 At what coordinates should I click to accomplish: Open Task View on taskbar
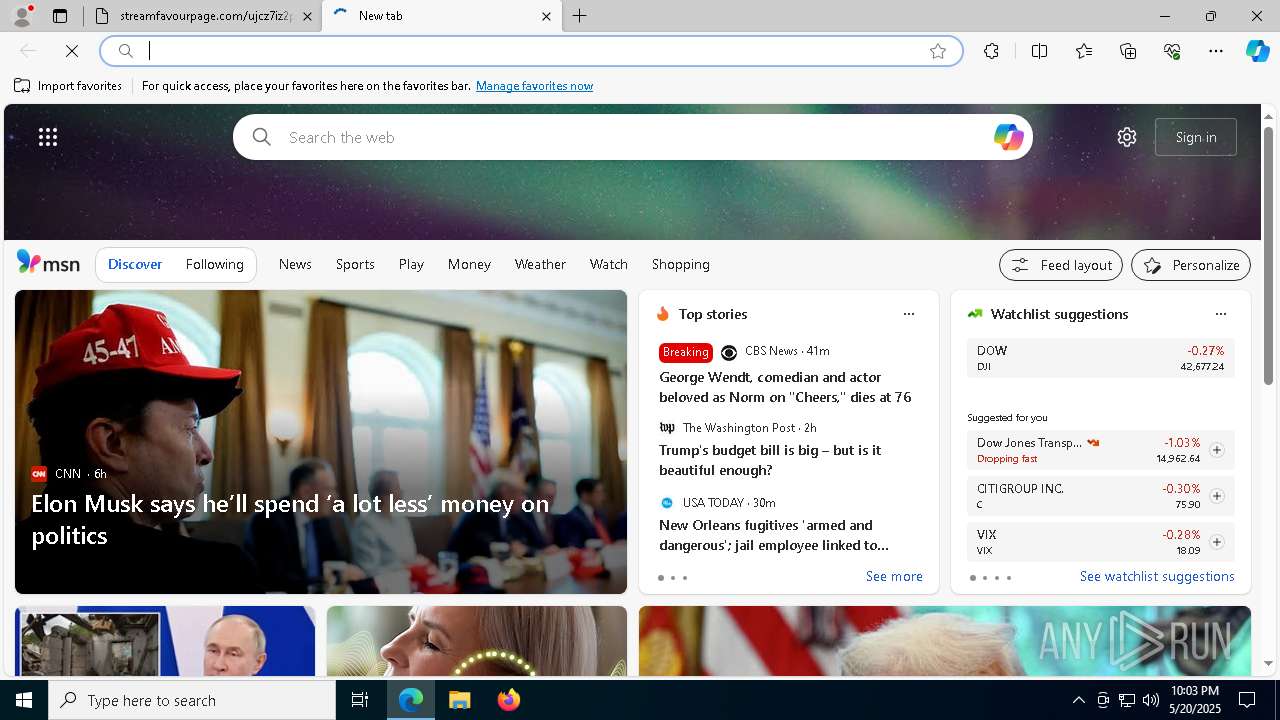(x=360, y=700)
